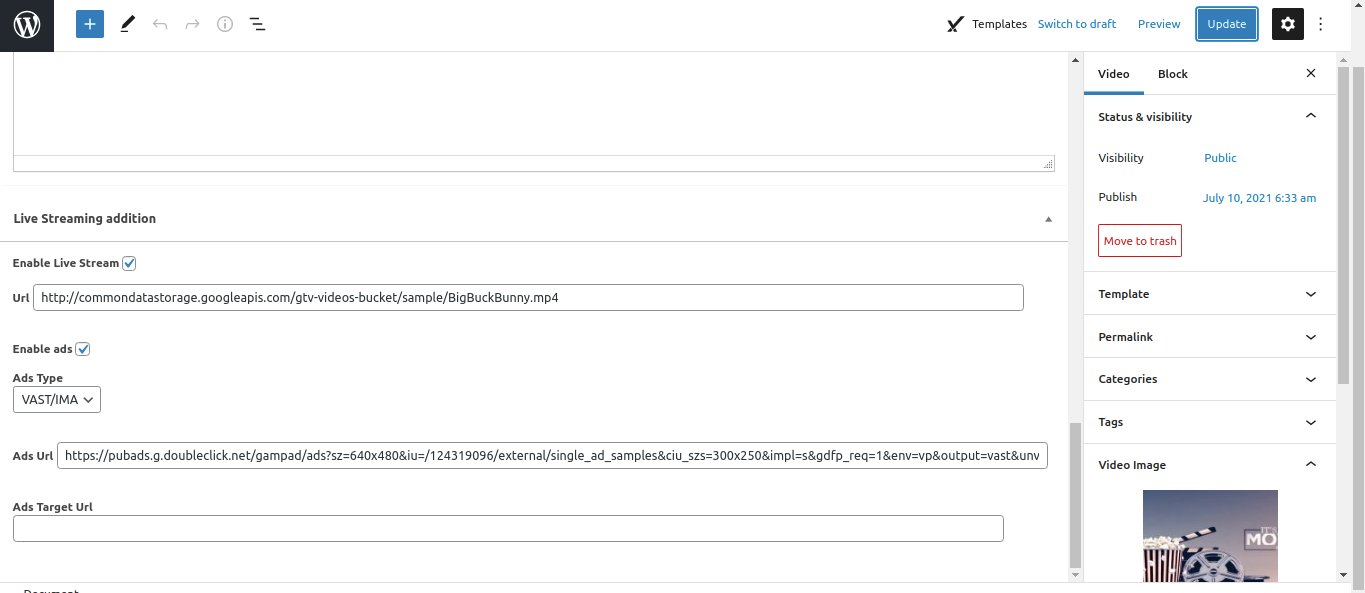Image resolution: width=1365 pixels, height=593 pixels.
Task: Change the Public visibility setting
Action: pos(1220,158)
